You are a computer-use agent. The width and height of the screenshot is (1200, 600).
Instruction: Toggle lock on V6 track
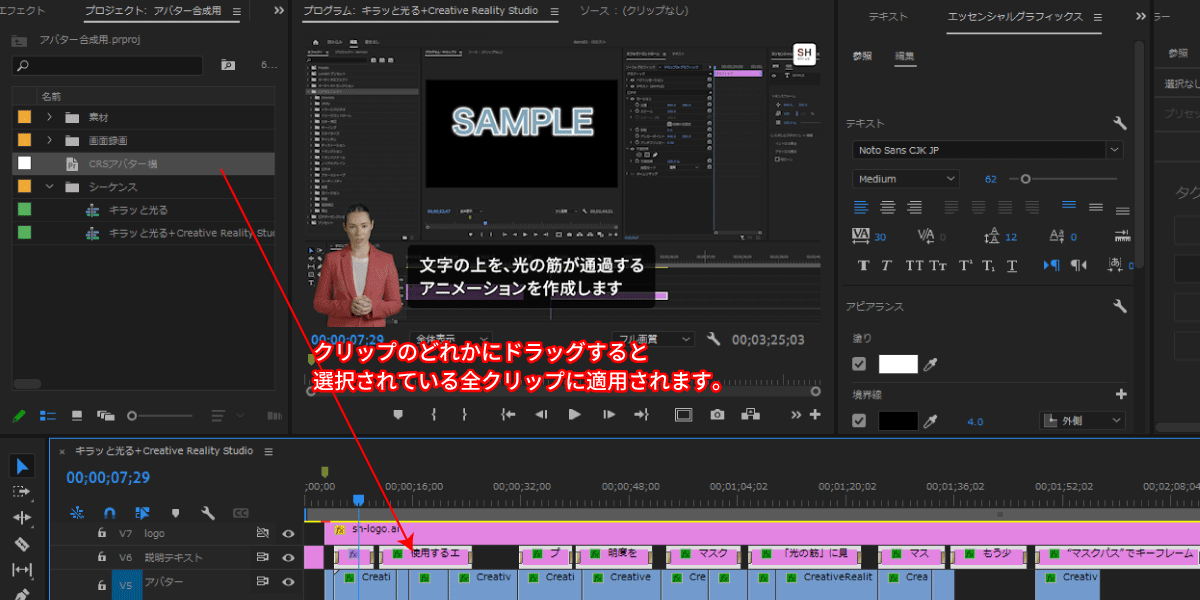pos(101,557)
